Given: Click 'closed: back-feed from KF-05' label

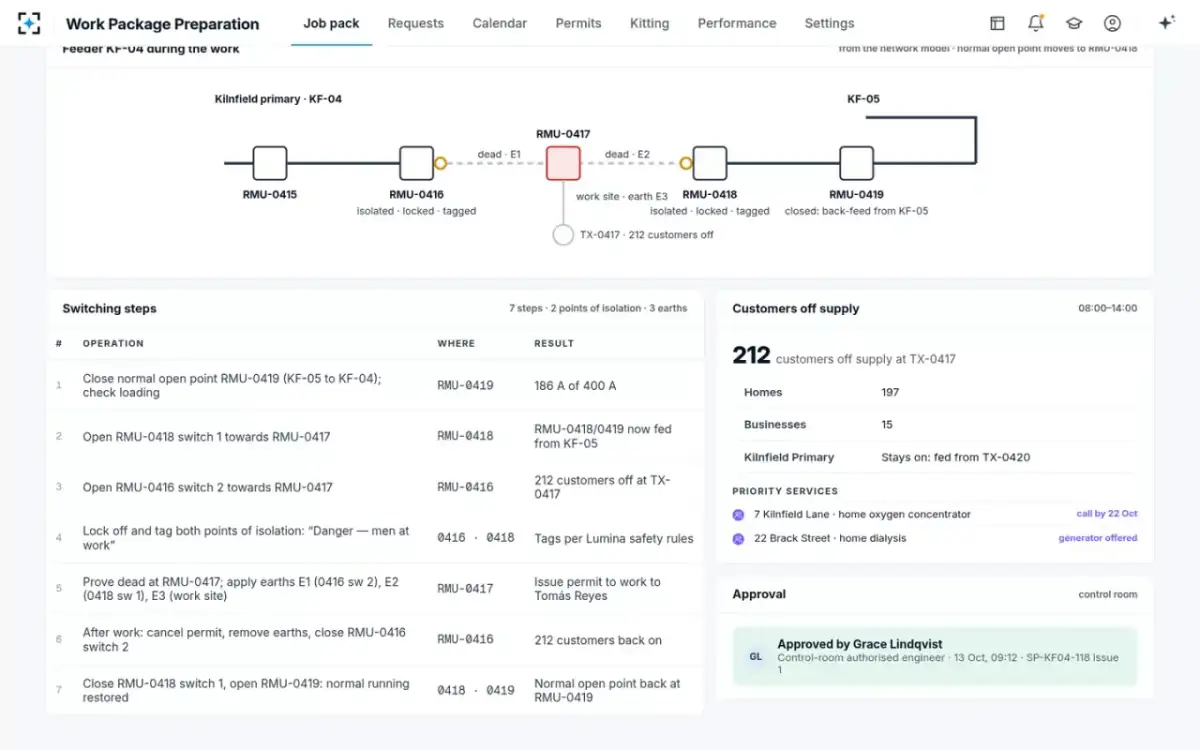Looking at the screenshot, I should tap(856, 211).
